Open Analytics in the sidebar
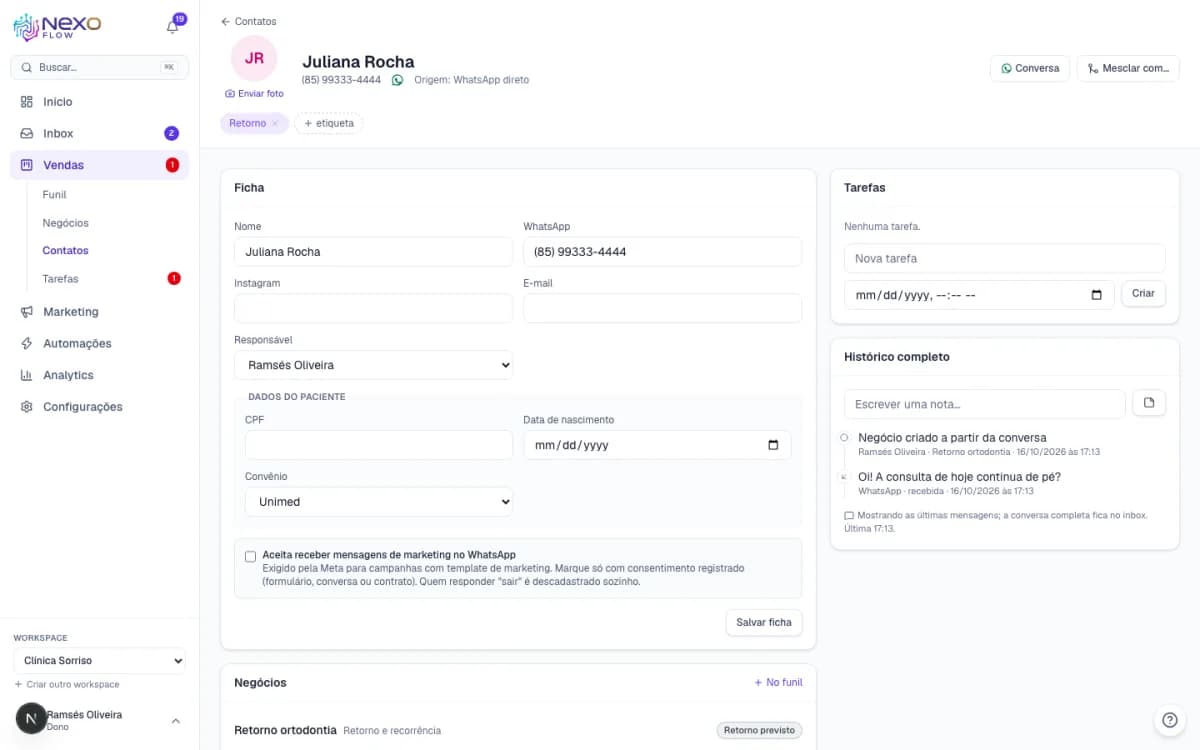1200x750 pixels. [x=99, y=375]
